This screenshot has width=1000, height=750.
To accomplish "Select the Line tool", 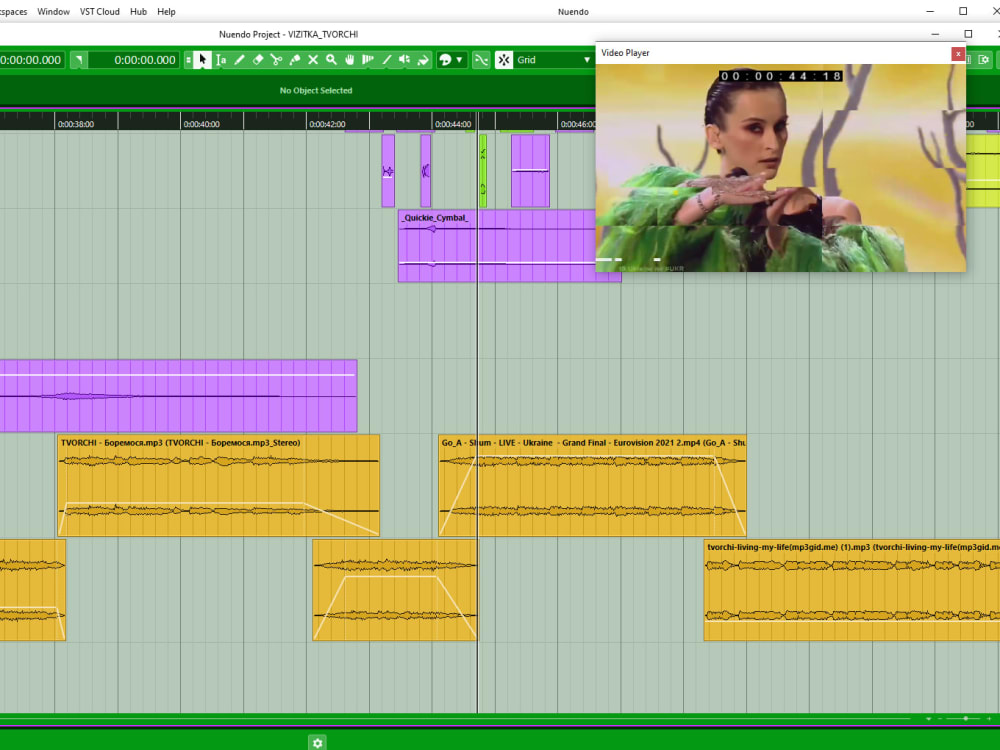I will [386, 60].
